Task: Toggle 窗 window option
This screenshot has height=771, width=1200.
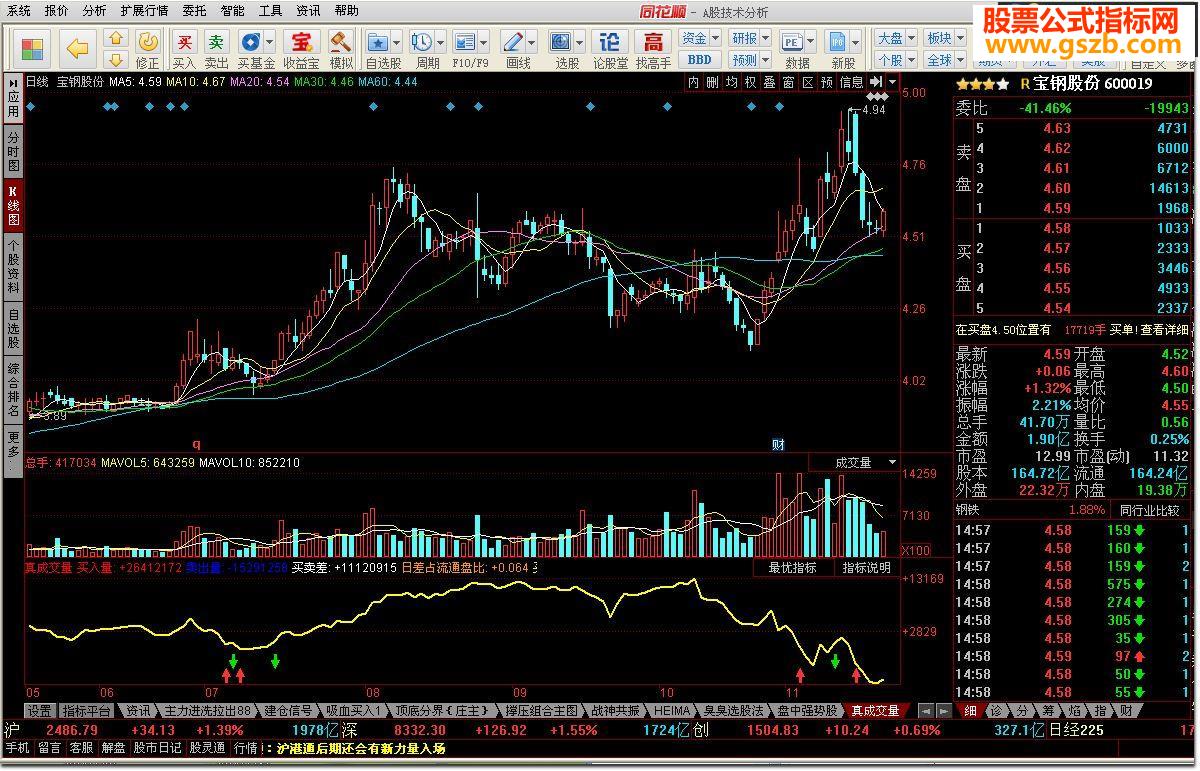Action: [788, 82]
